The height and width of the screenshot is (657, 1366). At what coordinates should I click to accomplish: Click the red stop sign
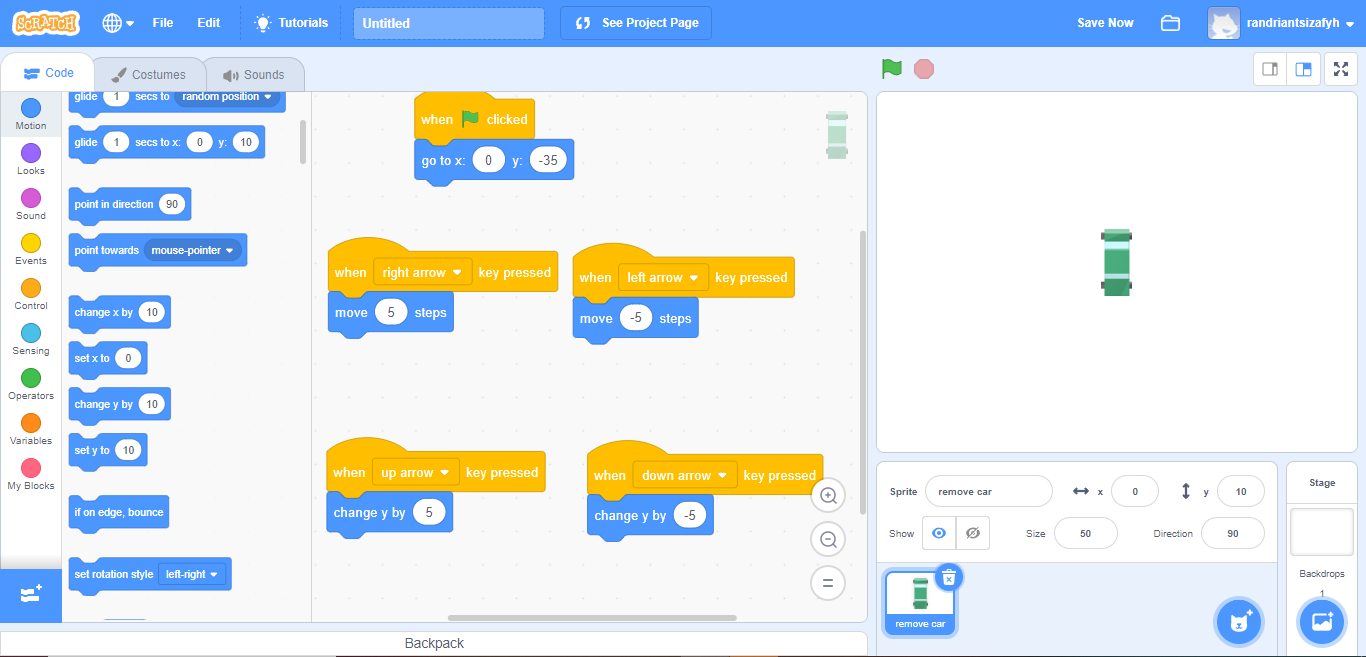[x=924, y=69]
